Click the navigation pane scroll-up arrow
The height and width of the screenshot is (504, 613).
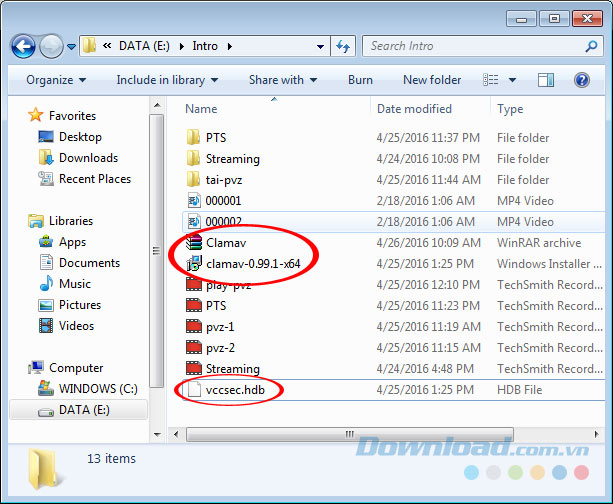[x=157, y=106]
